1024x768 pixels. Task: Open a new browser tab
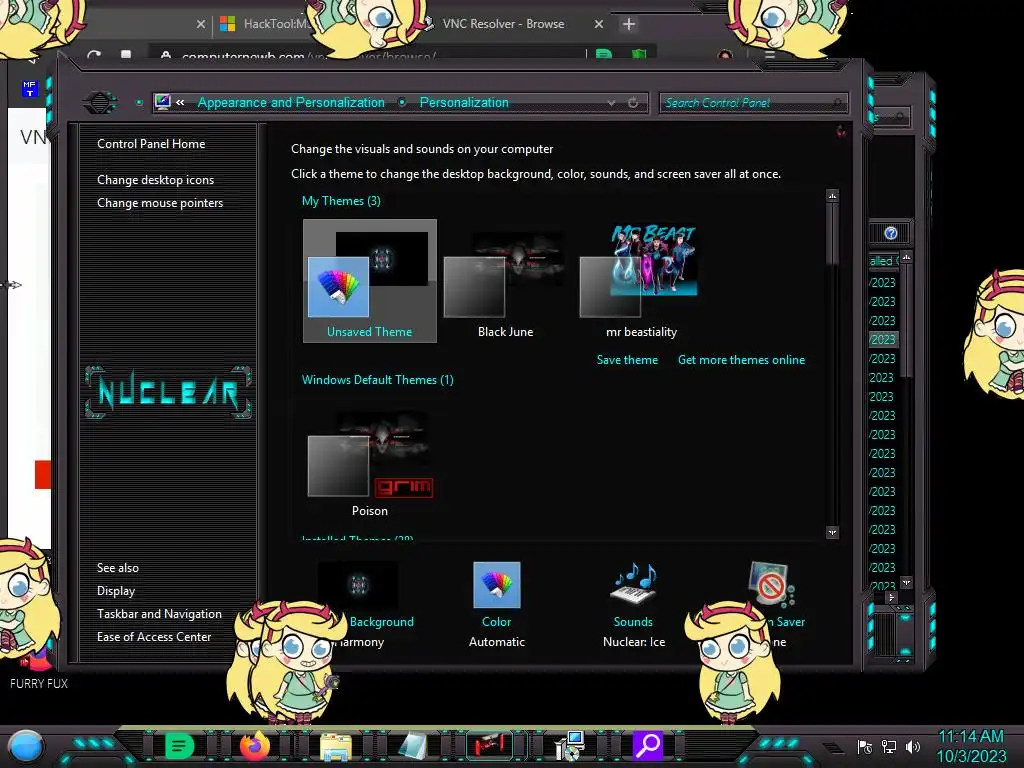(x=629, y=24)
